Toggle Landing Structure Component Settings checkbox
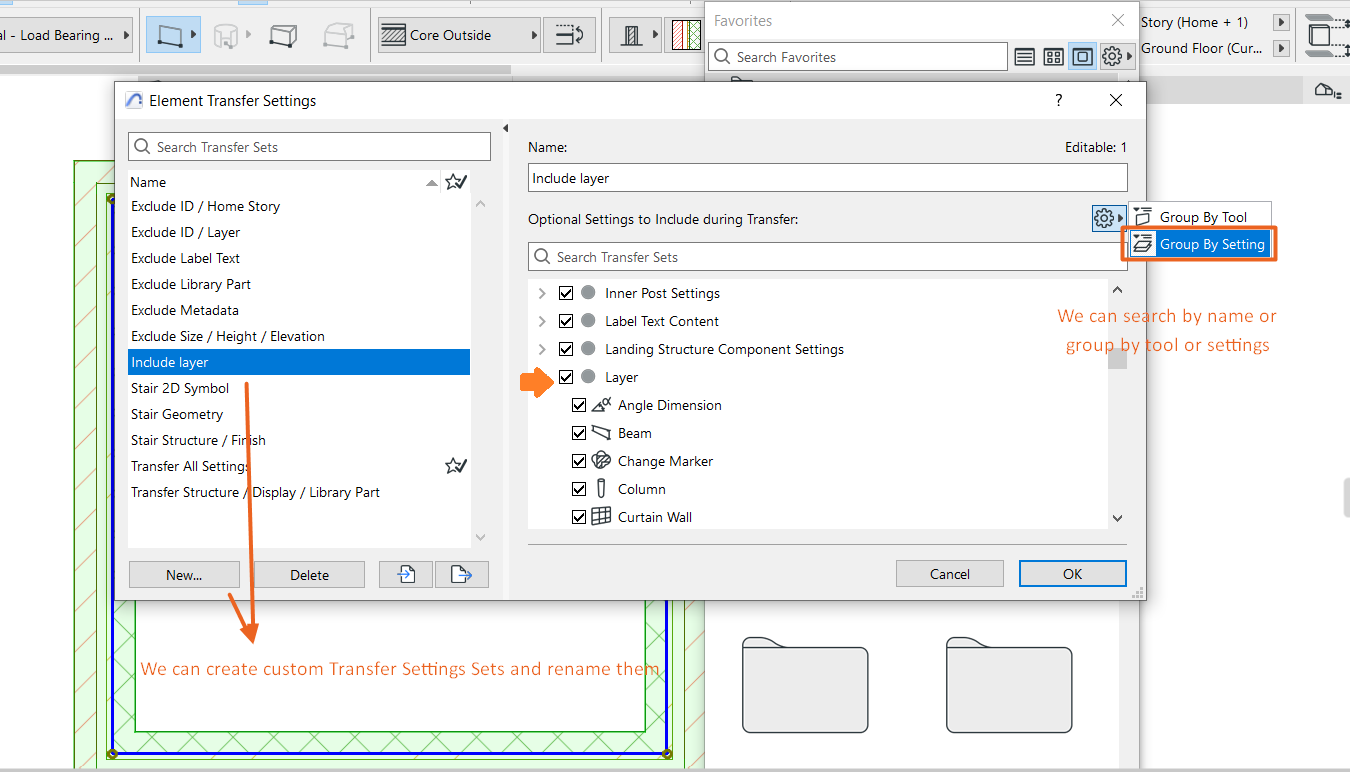 566,349
